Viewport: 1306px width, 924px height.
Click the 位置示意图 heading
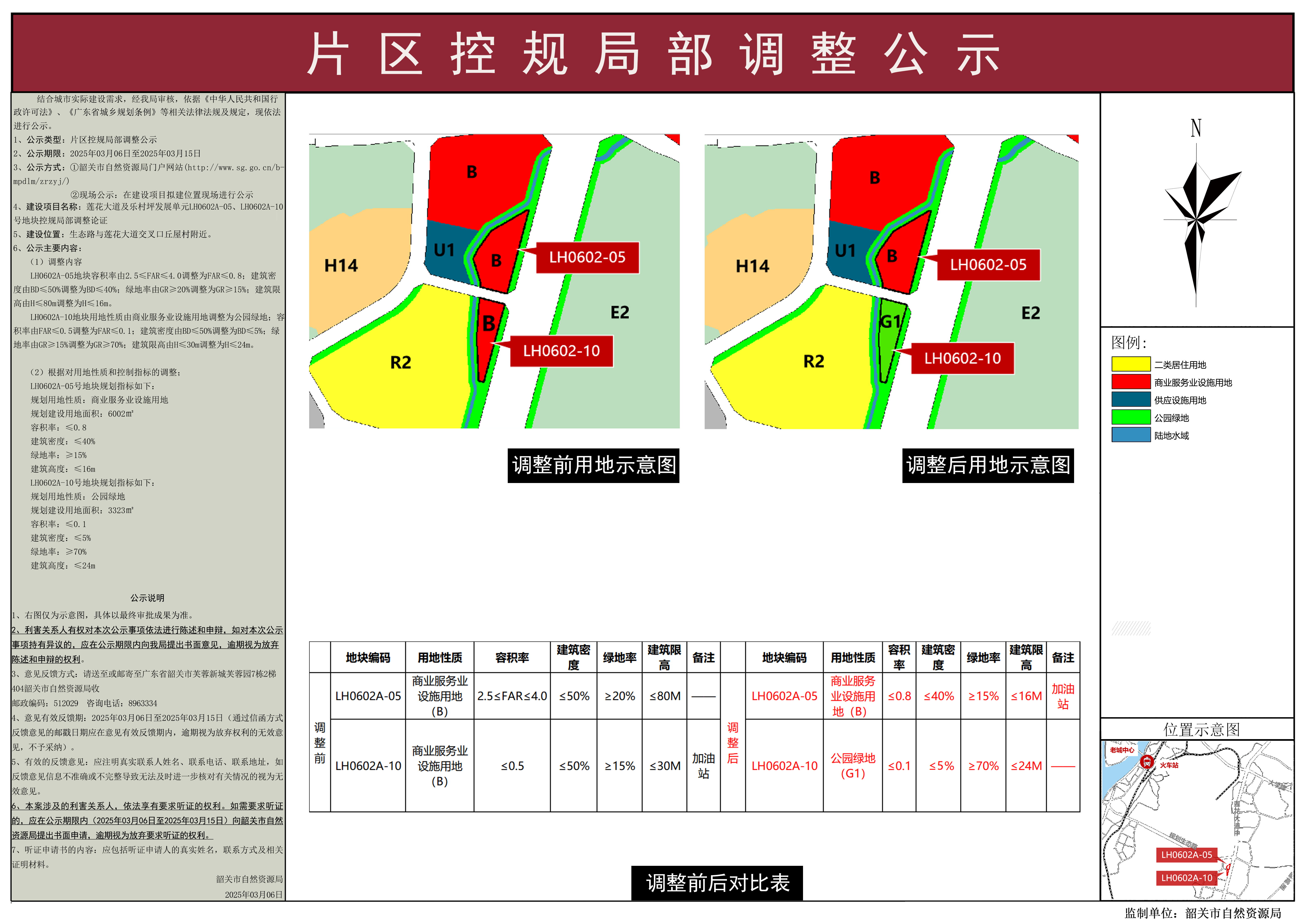point(1201,729)
